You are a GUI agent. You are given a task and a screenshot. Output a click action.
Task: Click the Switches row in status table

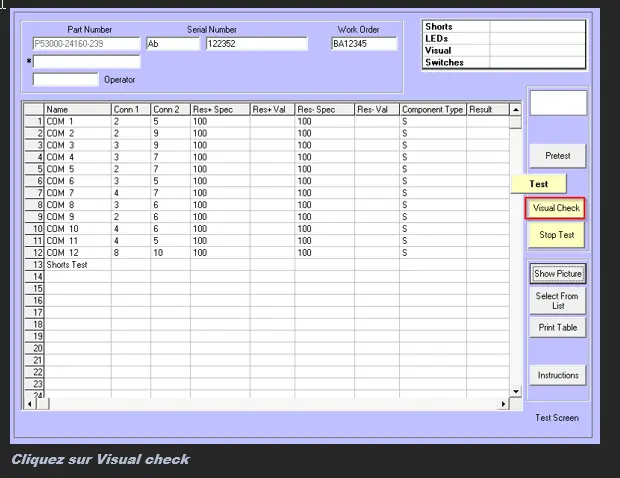click(504, 62)
